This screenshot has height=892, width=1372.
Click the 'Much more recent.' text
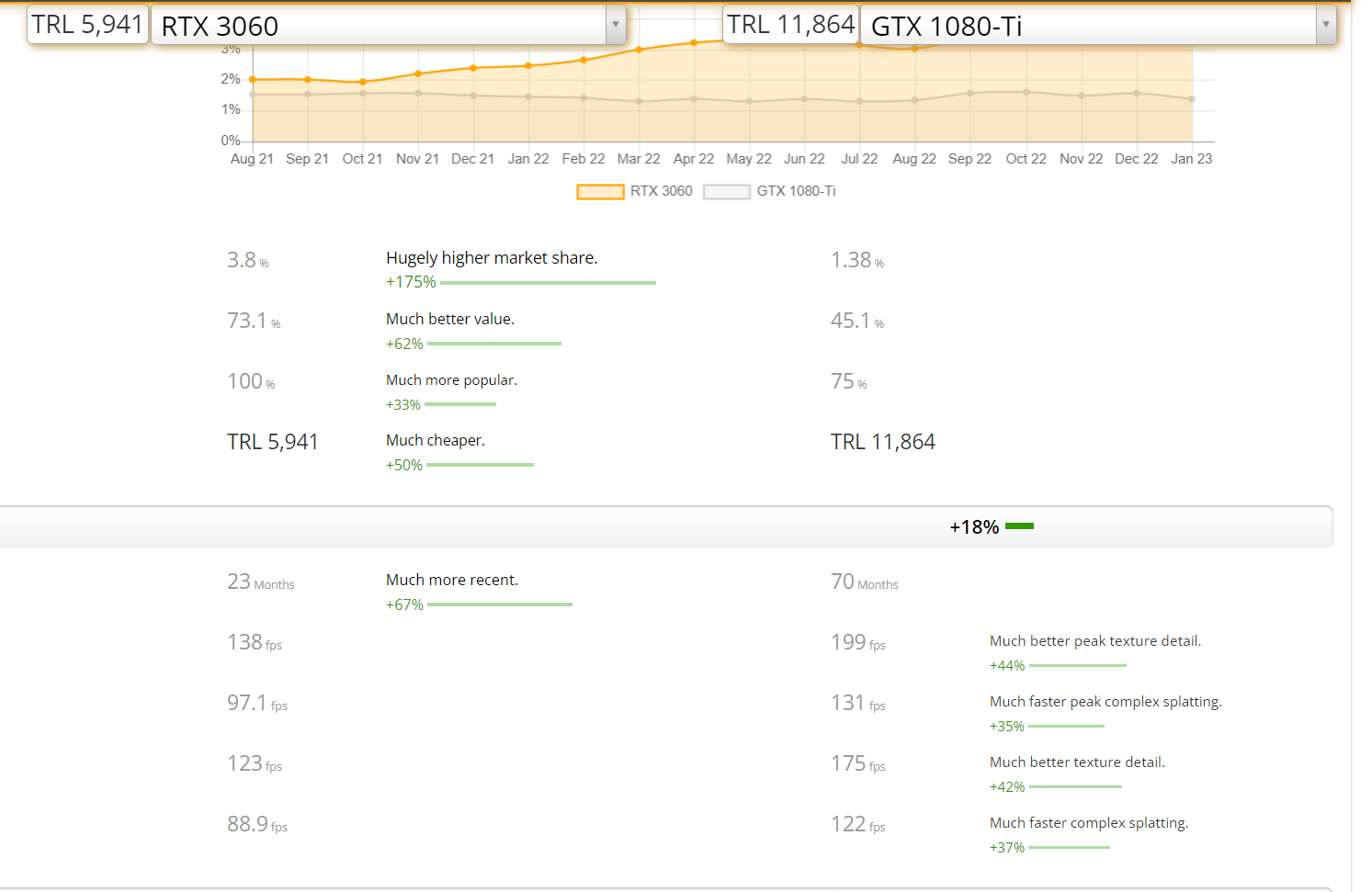click(x=452, y=581)
